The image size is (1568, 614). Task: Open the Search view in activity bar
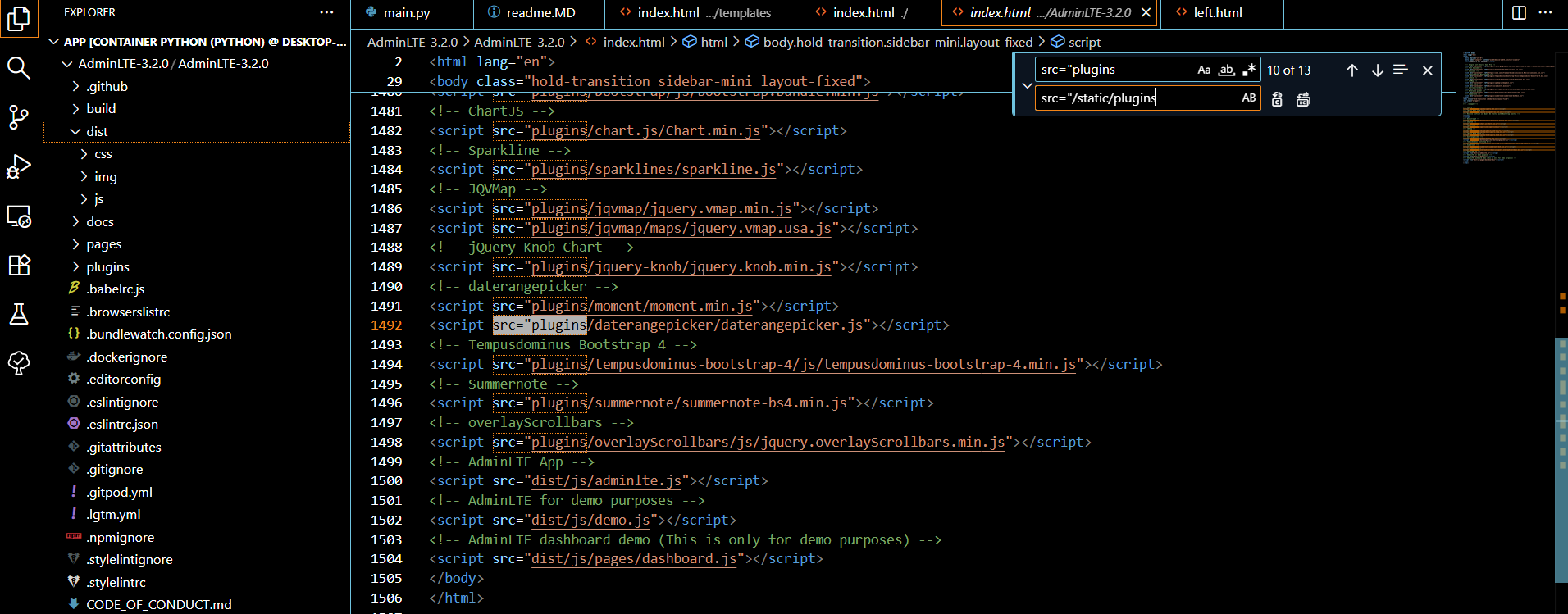[x=19, y=68]
